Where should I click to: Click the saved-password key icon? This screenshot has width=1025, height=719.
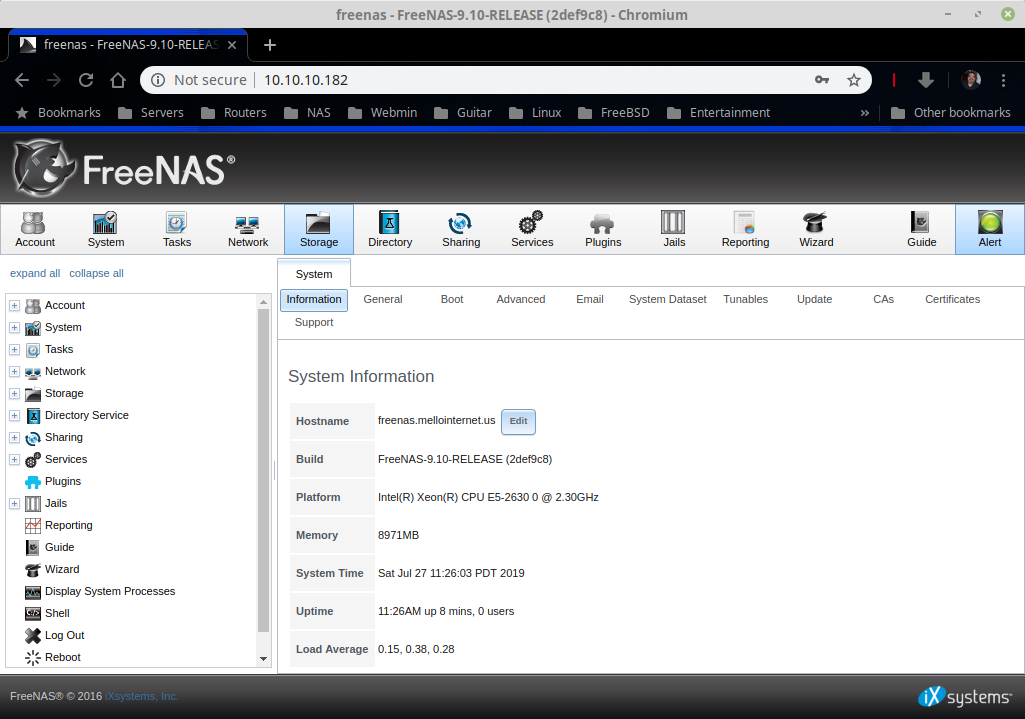point(822,80)
